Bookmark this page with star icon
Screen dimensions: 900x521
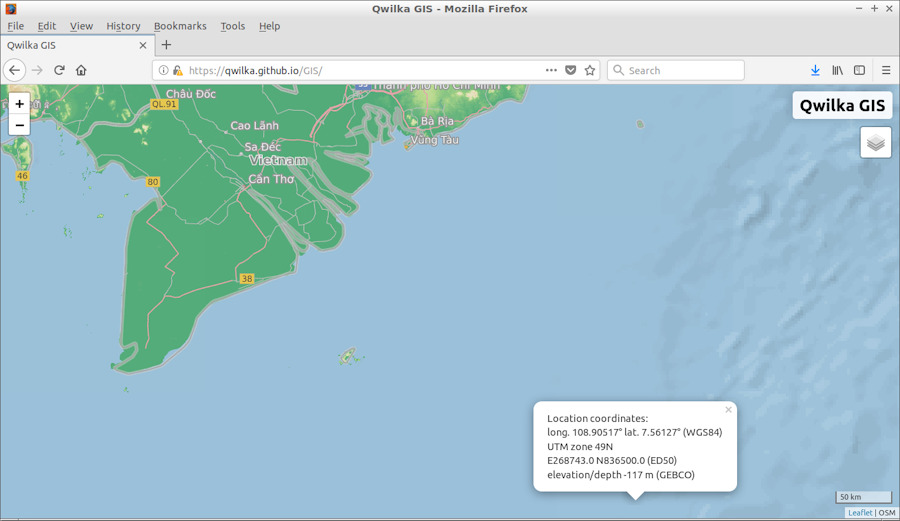click(x=589, y=70)
